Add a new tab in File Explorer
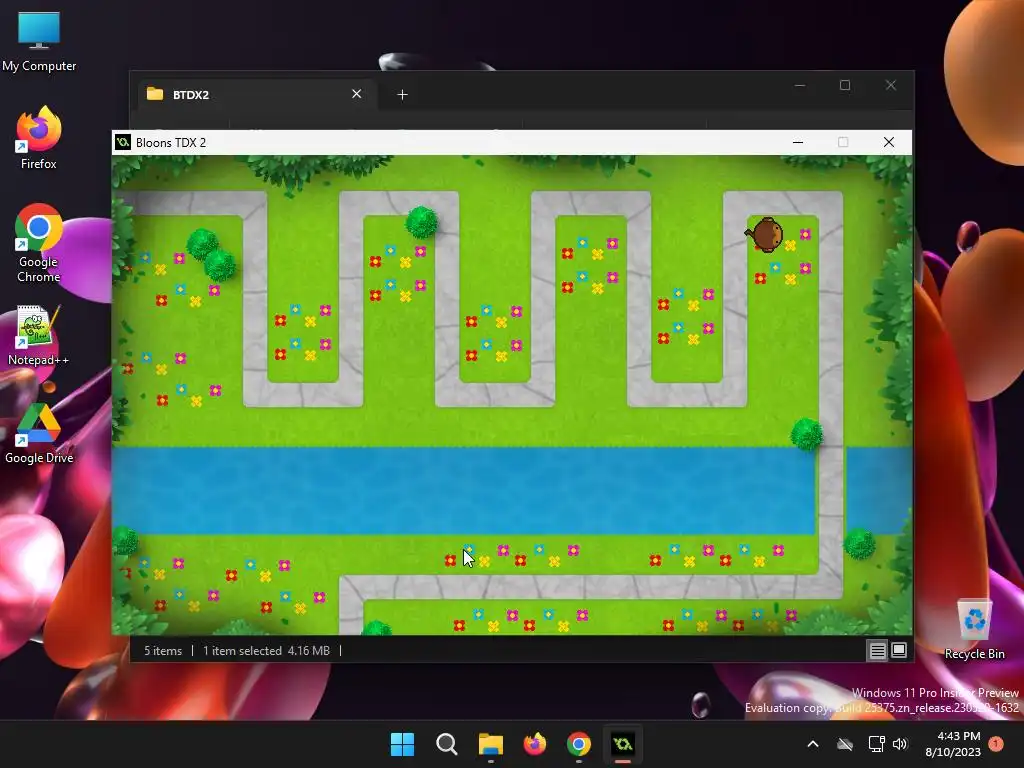The width and height of the screenshot is (1024, 768). coord(402,95)
